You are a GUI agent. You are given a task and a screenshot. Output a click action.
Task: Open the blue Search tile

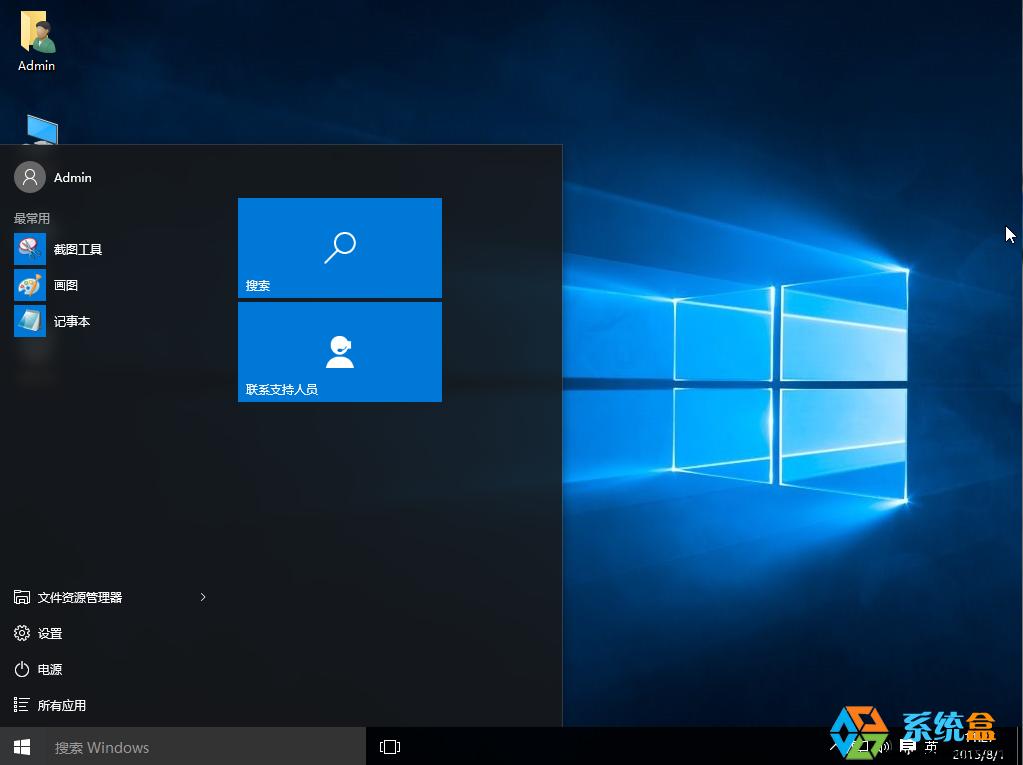pos(339,247)
